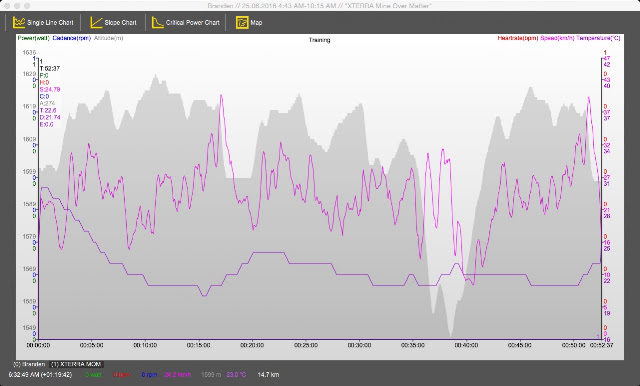The image size is (640, 386).
Task: Click the '6:32:49 AM (+01:19:42)' timestamp
Action: click(x=40, y=375)
